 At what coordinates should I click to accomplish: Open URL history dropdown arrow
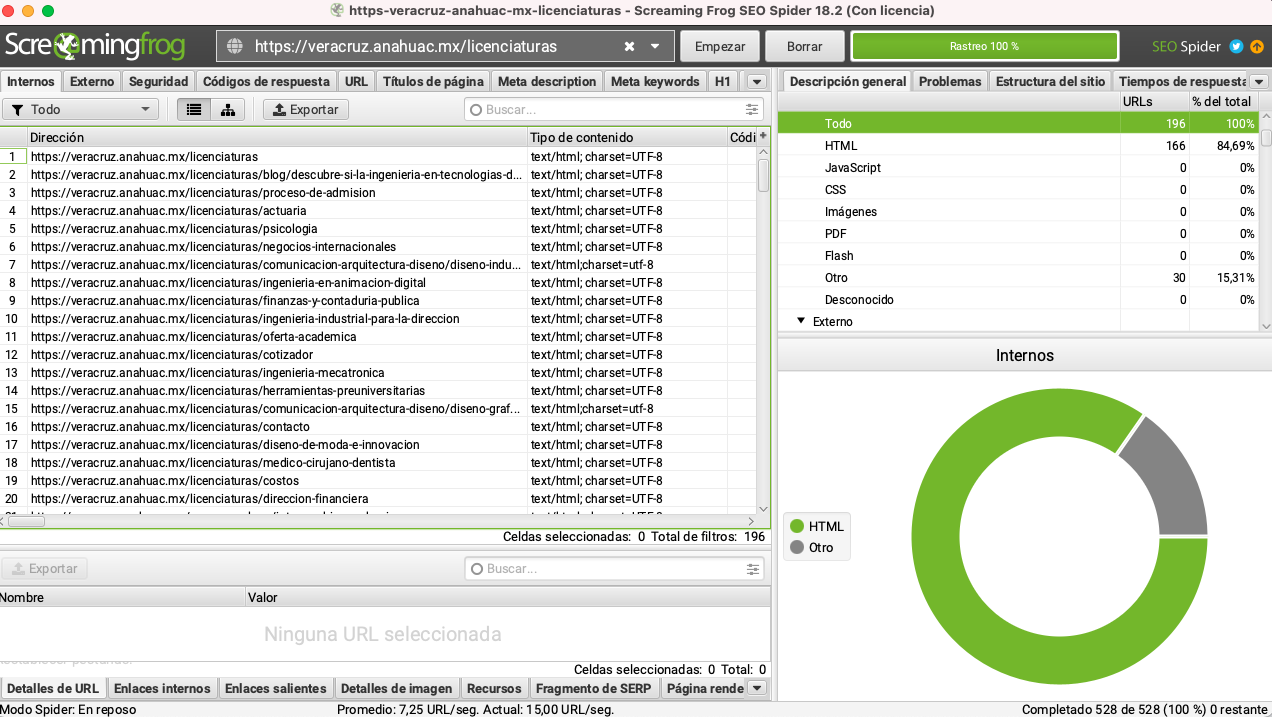[655, 46]
